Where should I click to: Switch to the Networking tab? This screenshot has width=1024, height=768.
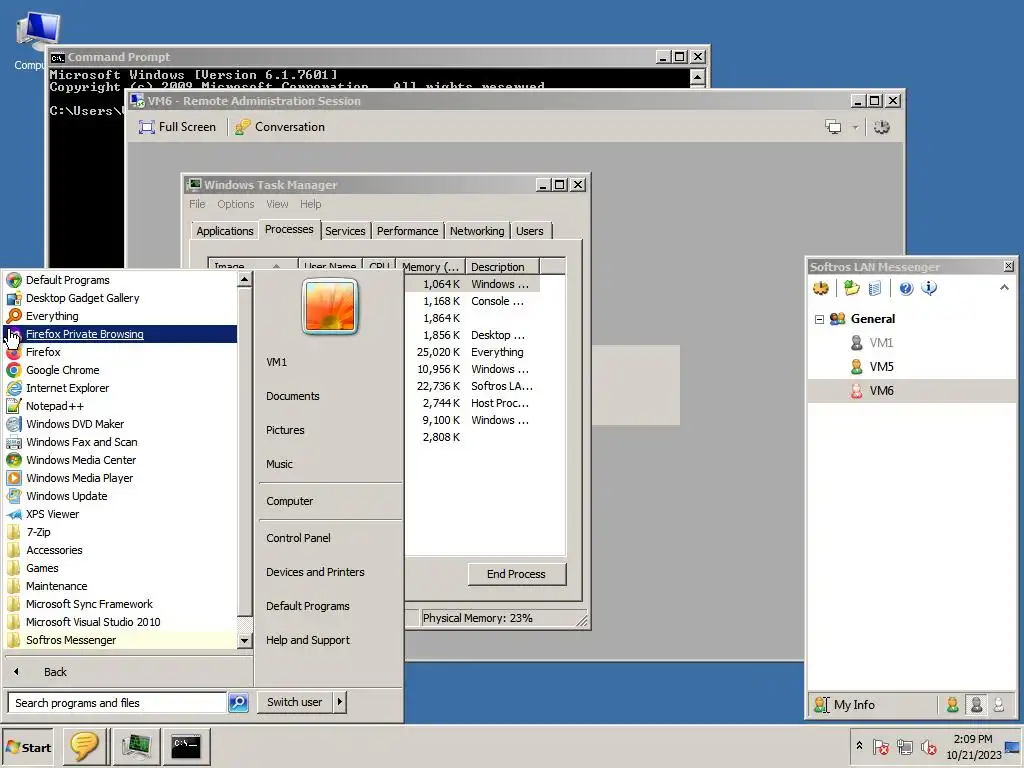click(477, 231)
